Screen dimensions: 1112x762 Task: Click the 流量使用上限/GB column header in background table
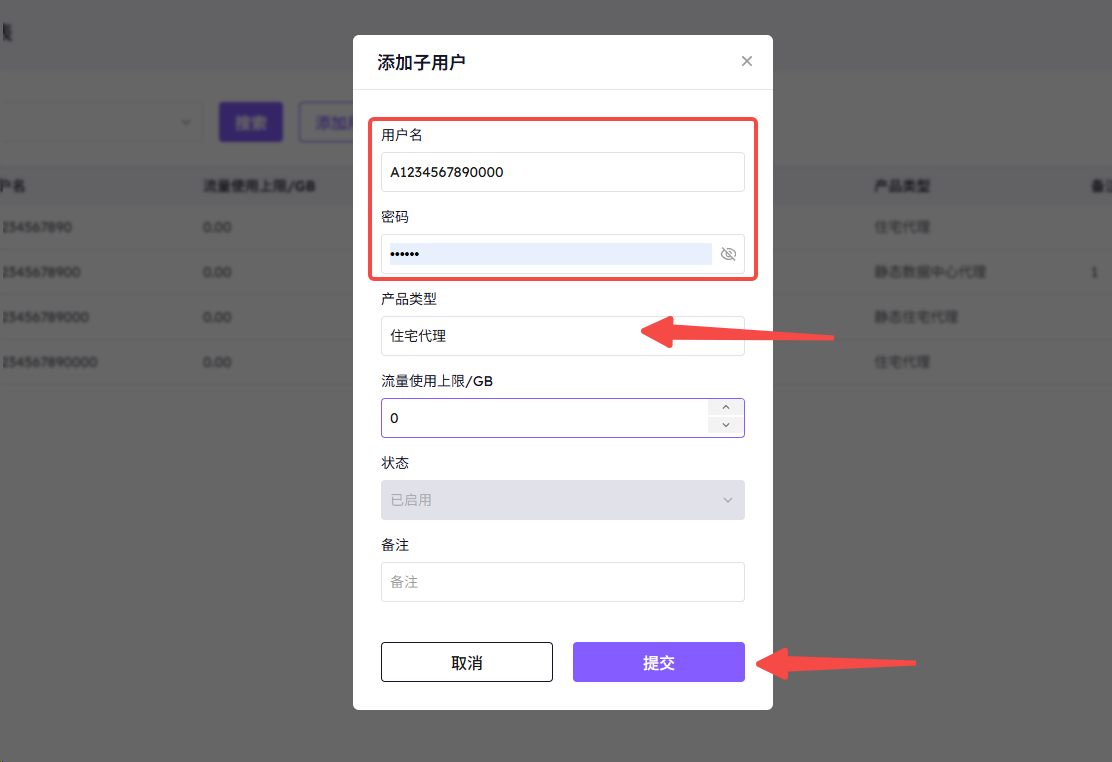260,186
